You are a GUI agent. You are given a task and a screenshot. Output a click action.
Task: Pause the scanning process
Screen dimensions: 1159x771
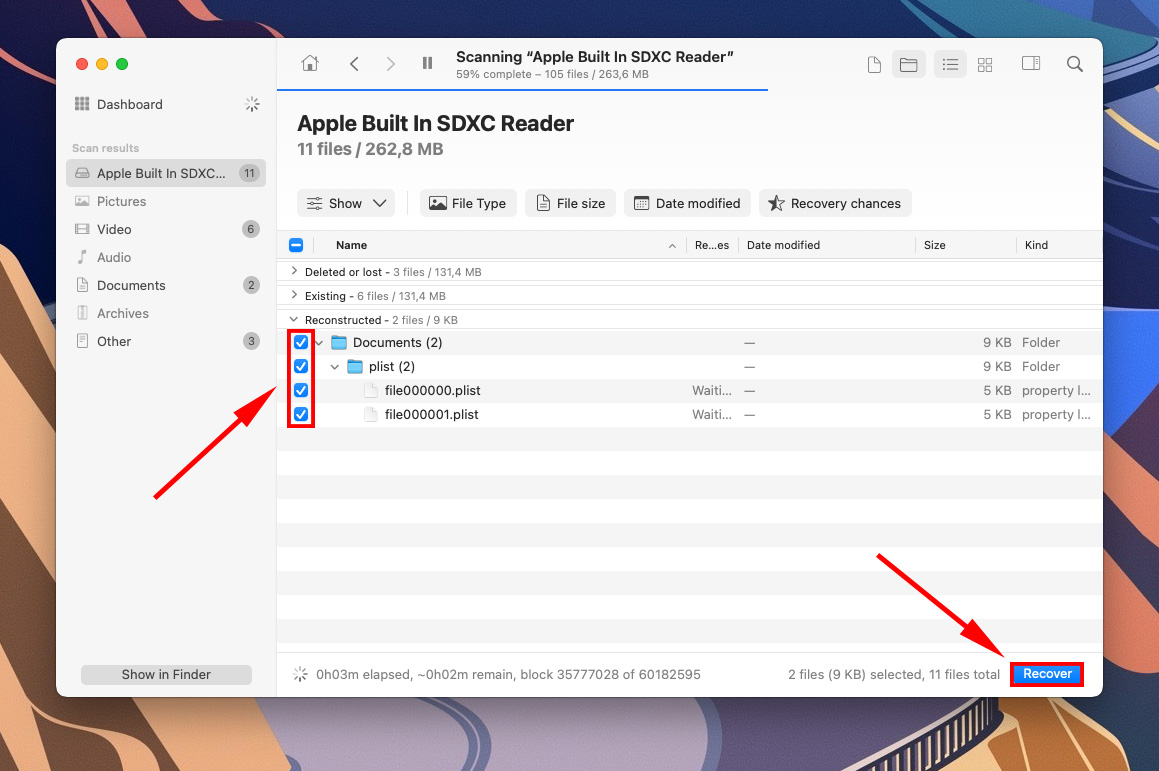[427, 63]
